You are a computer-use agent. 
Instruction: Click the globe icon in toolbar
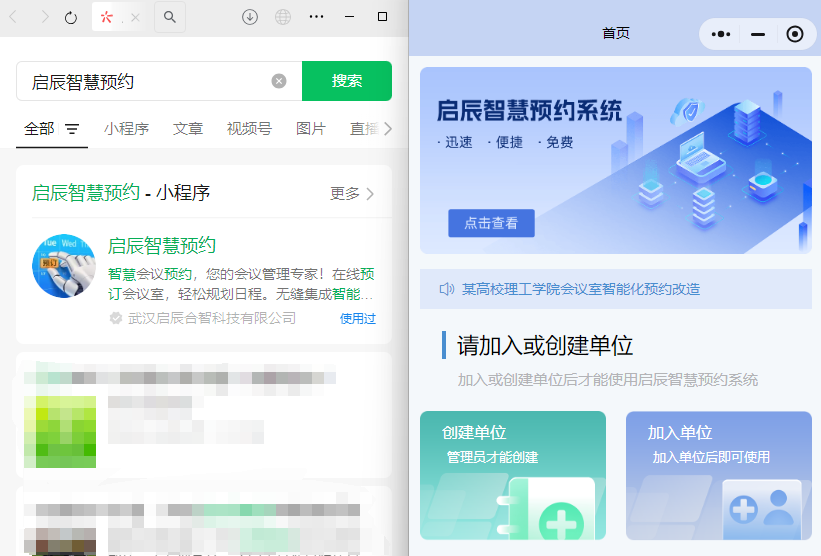(283, 17)
